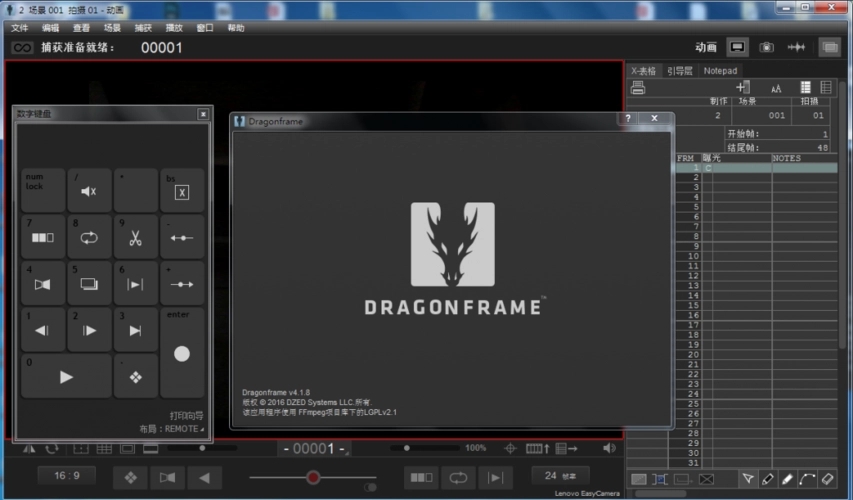This screenshot has height=500, width=853.
Task: Open the 16:9 aspect ratio selector
Action: (68, 476)
